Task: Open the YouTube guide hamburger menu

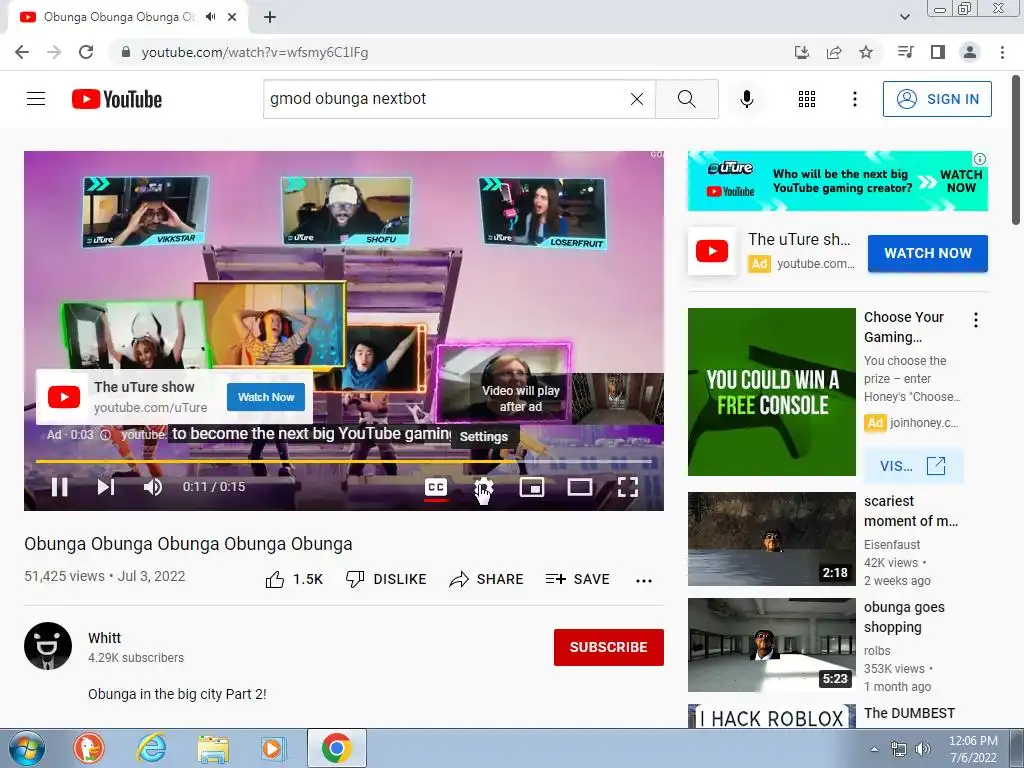Action: [x=36, y=99]
